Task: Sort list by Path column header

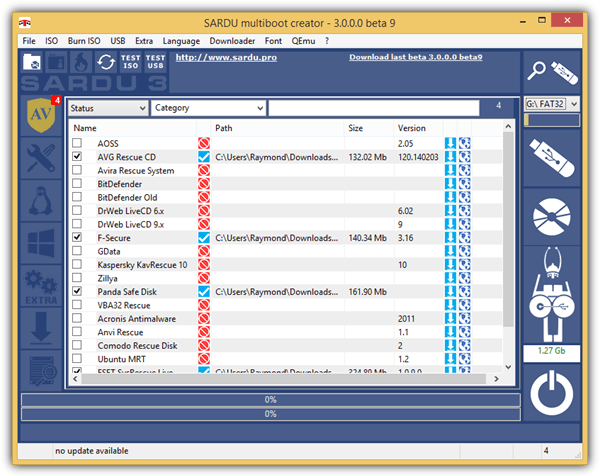Action: pyautogui.click(x=277, y=128)
